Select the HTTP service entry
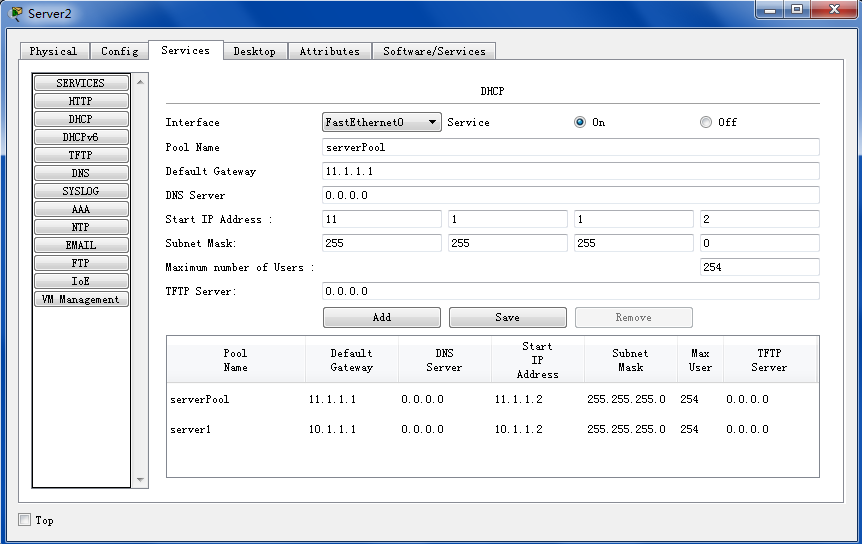The width and height of the screenshot is (862, 544). pos(81,101)
